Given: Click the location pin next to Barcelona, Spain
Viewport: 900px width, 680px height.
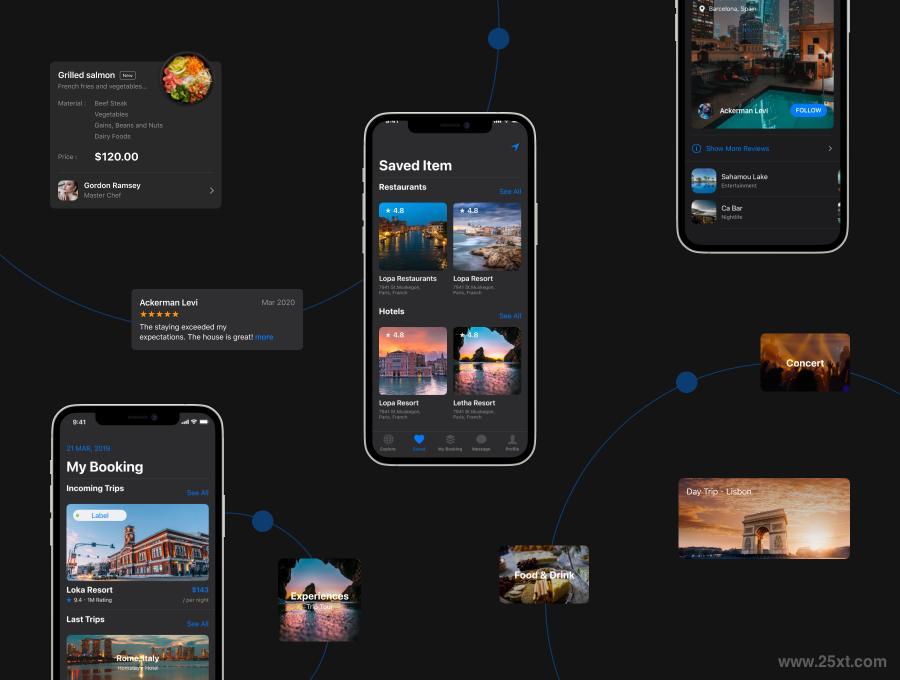Looking at the screenshot, I should click(x=701, y=9).
